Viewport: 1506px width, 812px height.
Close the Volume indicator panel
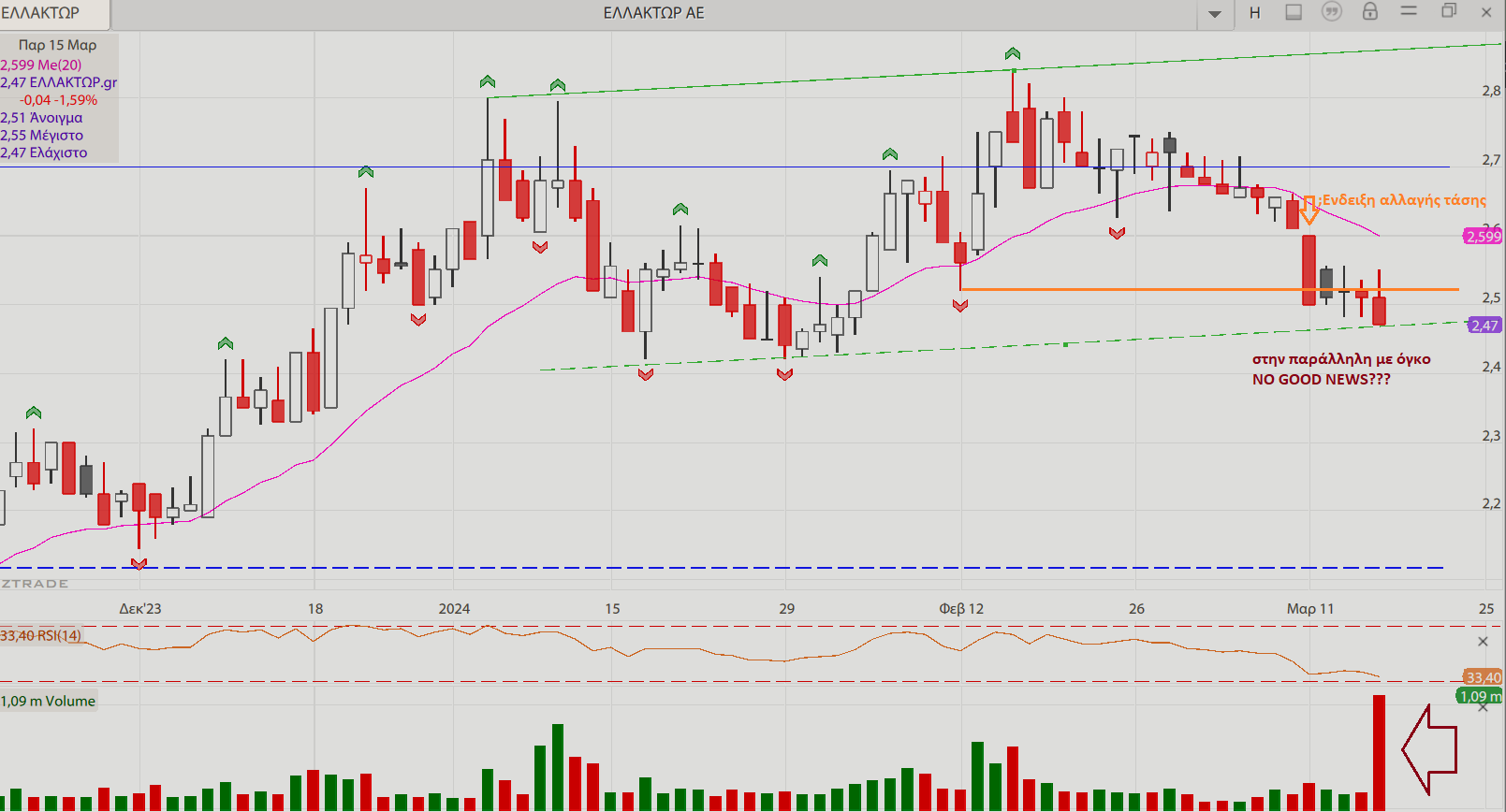point(1483,708)
